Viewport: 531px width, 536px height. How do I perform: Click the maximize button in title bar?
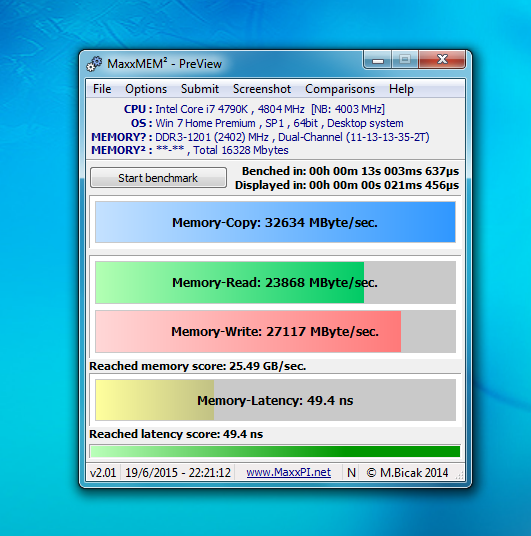(406, 59)
